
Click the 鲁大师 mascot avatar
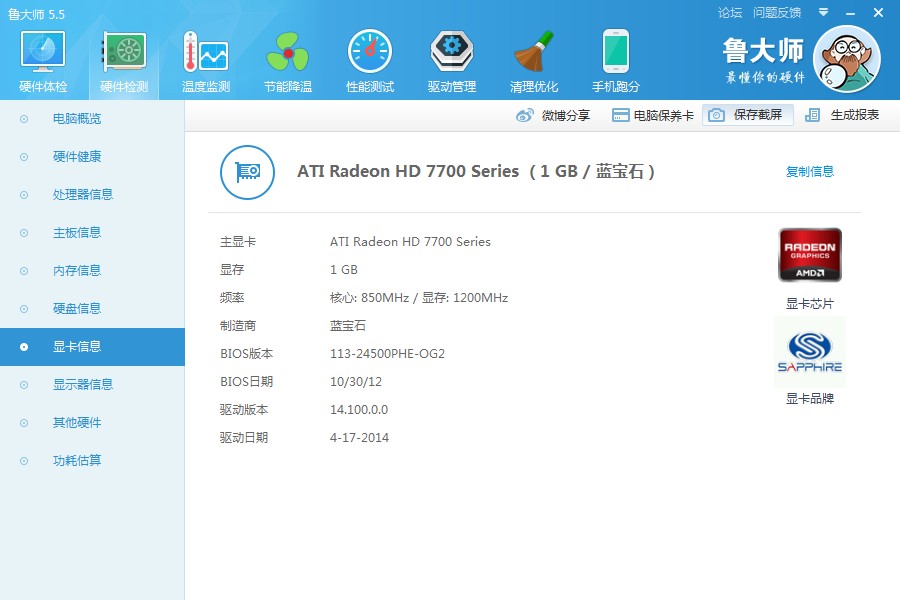847,59
